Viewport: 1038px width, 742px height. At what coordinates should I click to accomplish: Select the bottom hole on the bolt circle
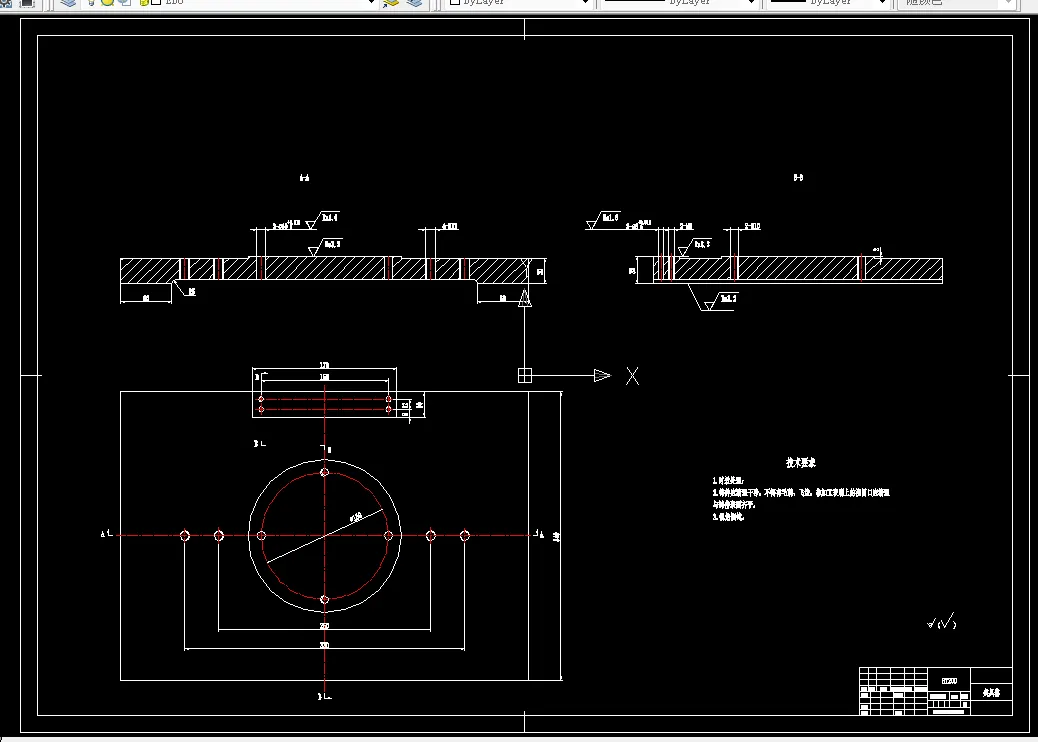324,600
